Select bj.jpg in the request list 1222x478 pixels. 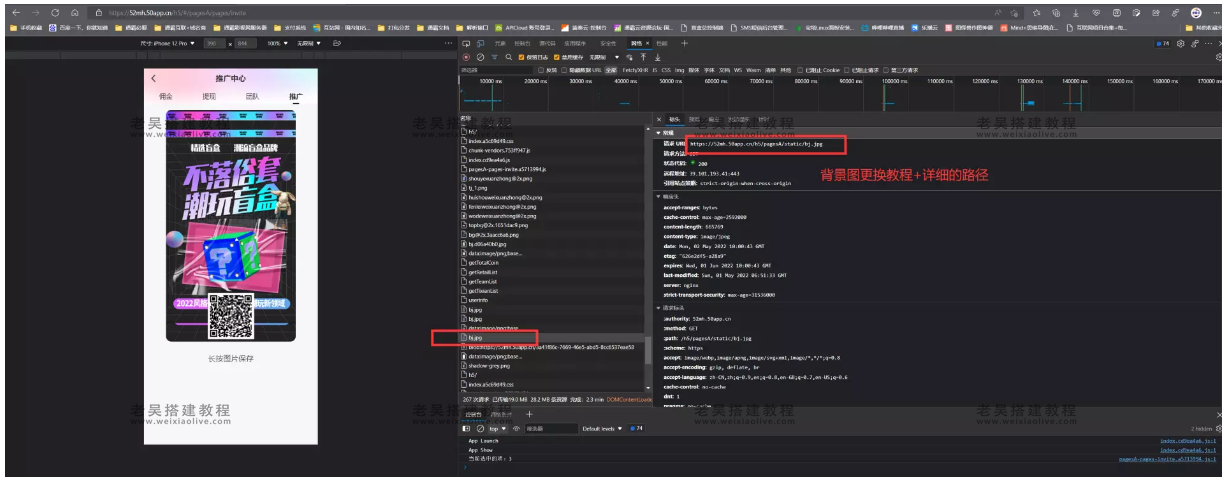tap(476, 338)
